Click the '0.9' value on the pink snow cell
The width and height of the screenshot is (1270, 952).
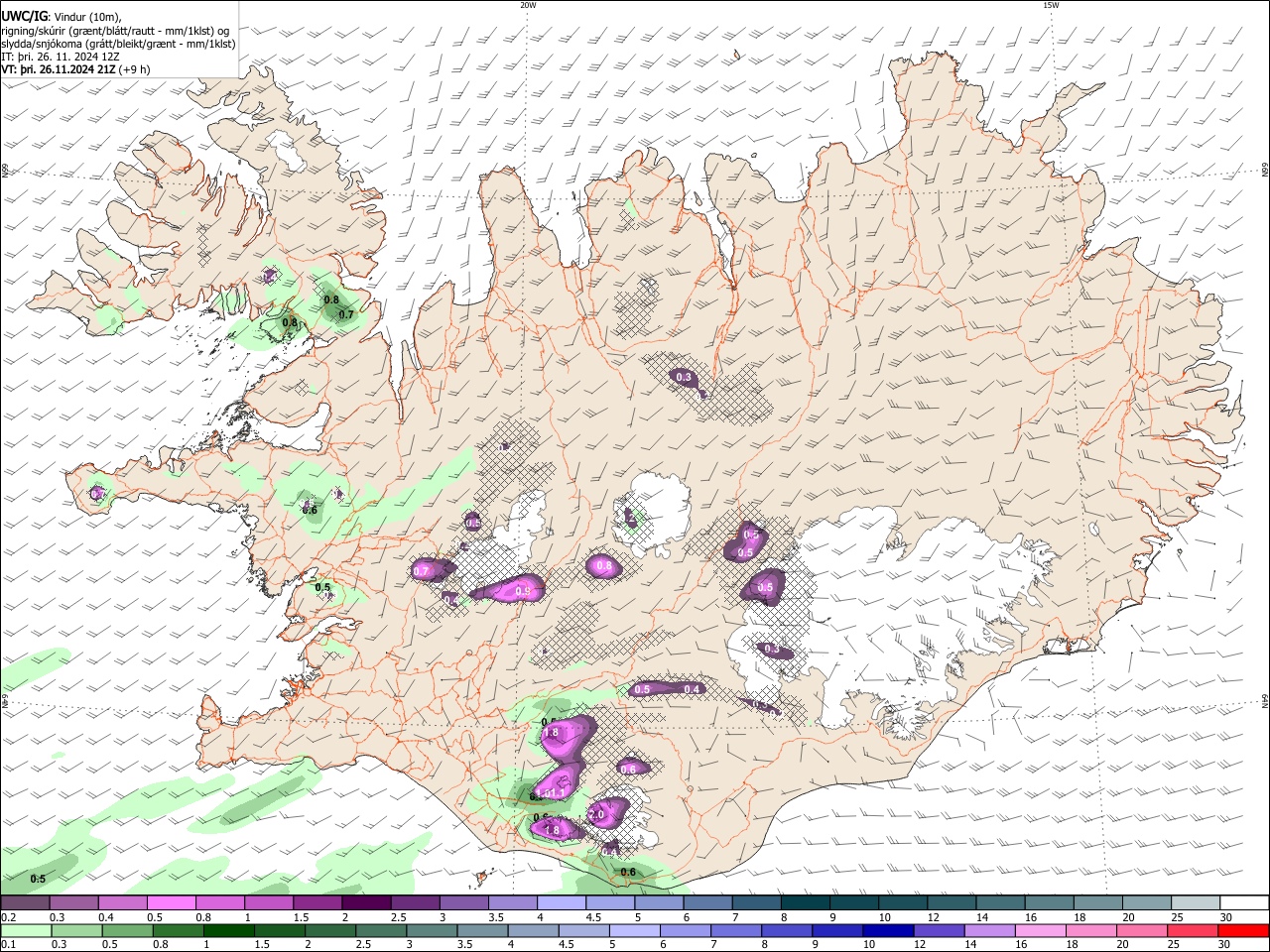tap(525, 591)
